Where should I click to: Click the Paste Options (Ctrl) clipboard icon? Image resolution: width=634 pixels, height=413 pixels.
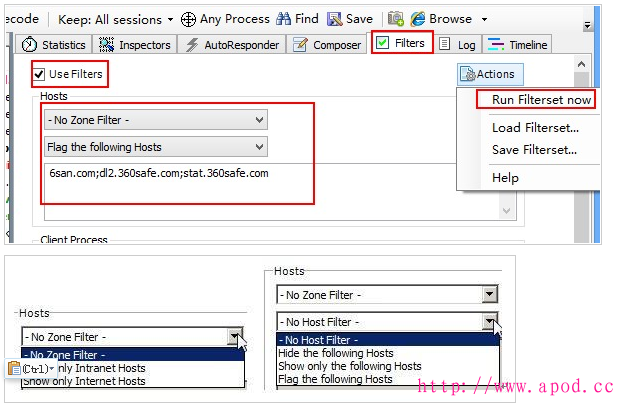point(15,369)
